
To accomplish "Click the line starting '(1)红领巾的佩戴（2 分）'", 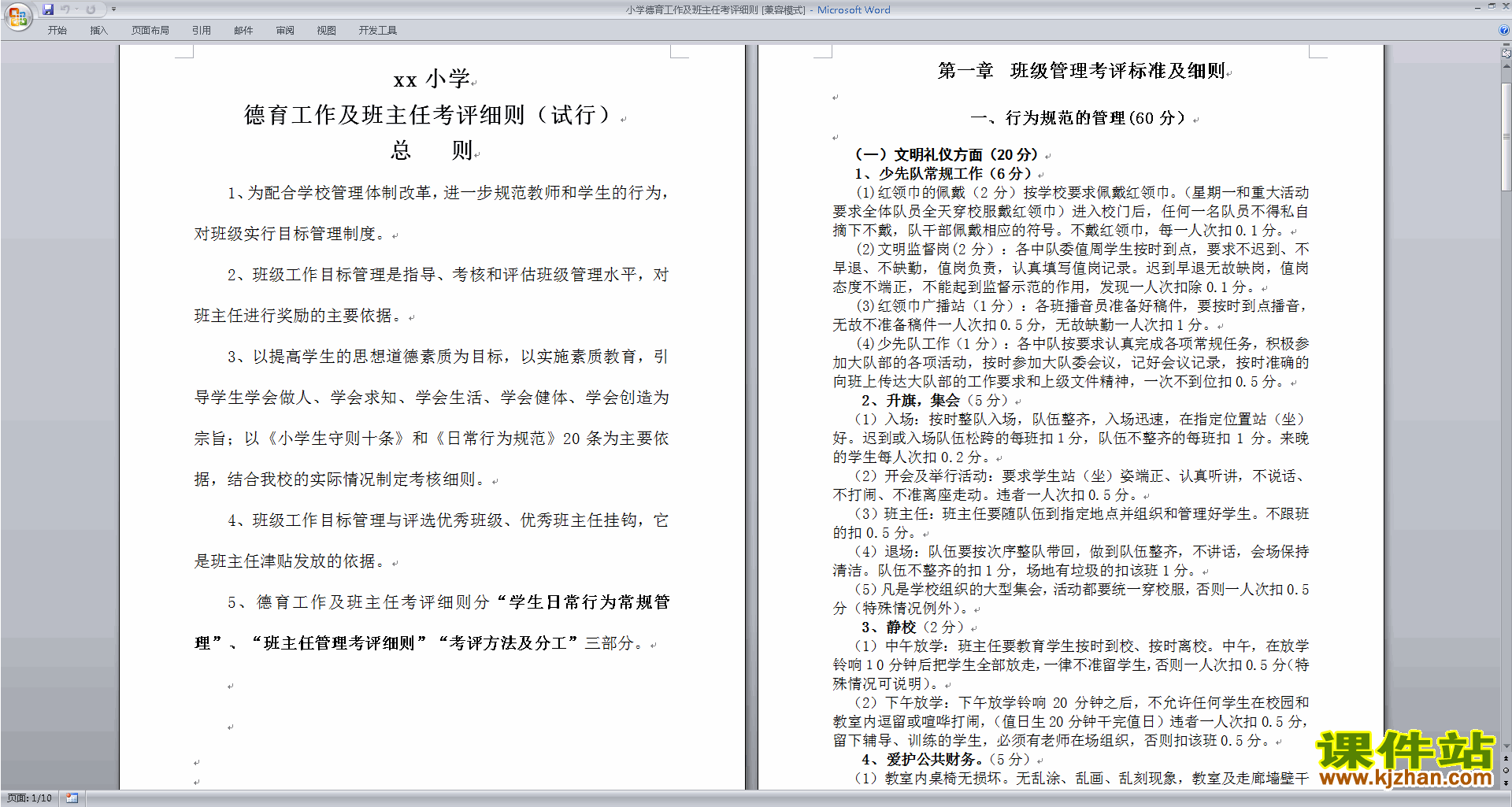I will click(x=1083, y=192).
